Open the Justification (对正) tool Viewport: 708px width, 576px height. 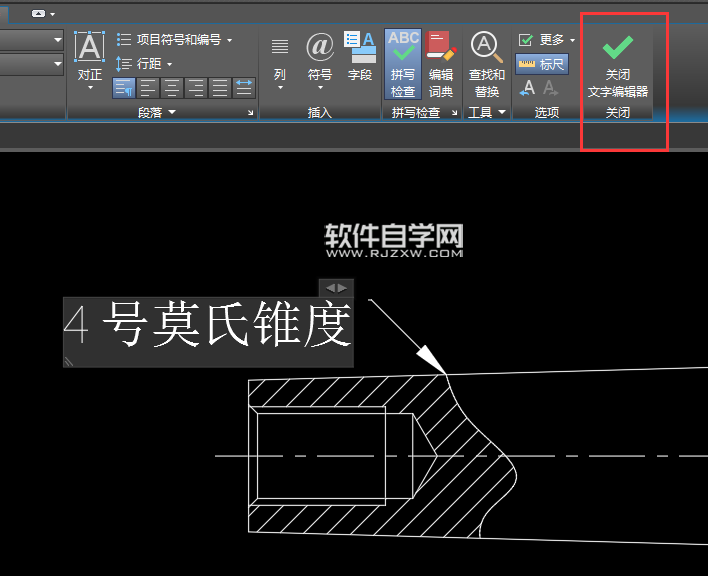[x=89, y=60]
